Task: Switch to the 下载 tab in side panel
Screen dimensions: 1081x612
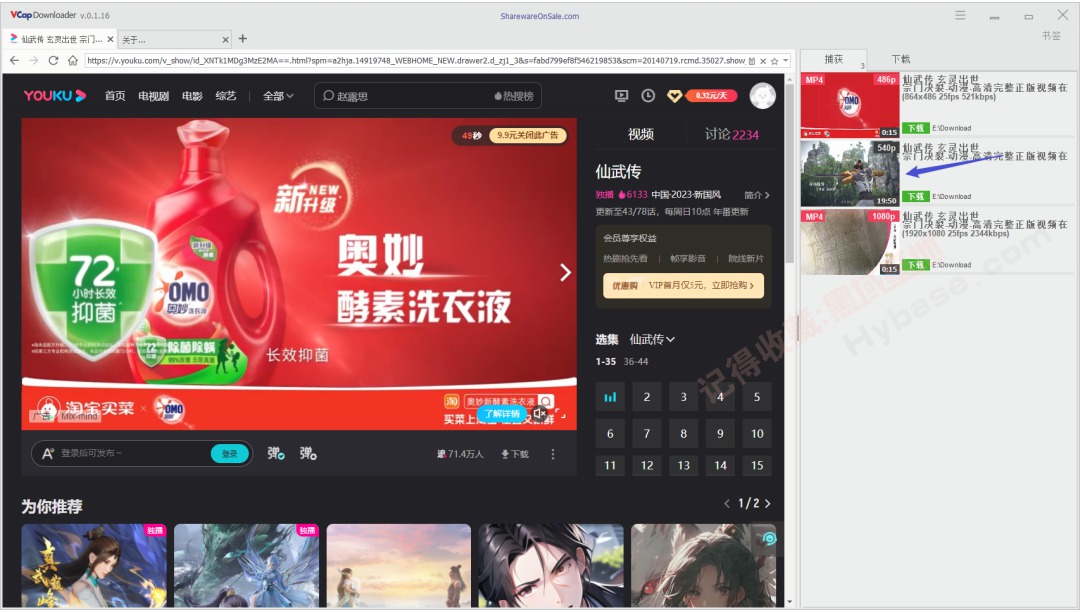Action: (x=900, y=59)
